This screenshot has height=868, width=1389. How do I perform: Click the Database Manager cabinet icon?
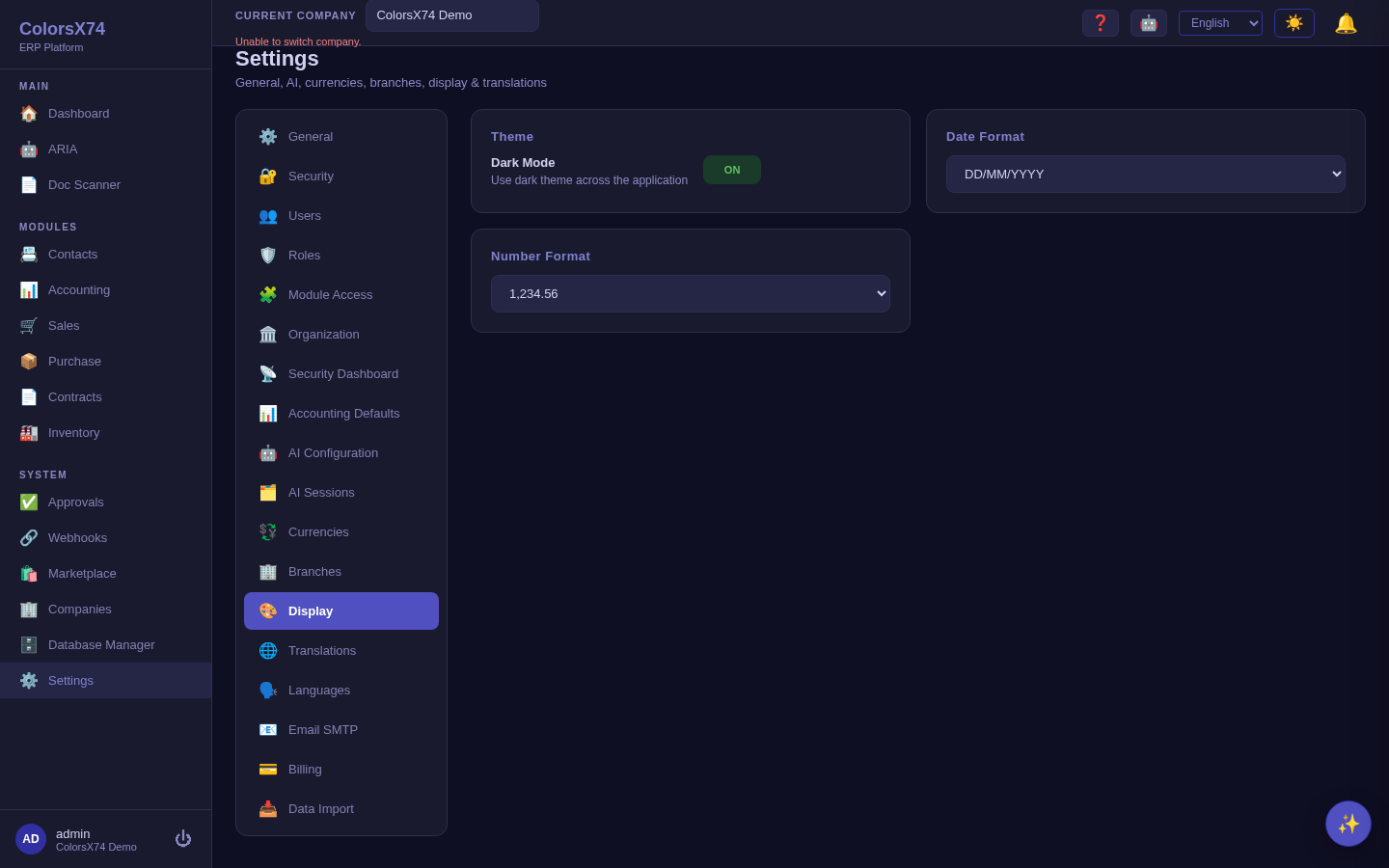(29, 645)
